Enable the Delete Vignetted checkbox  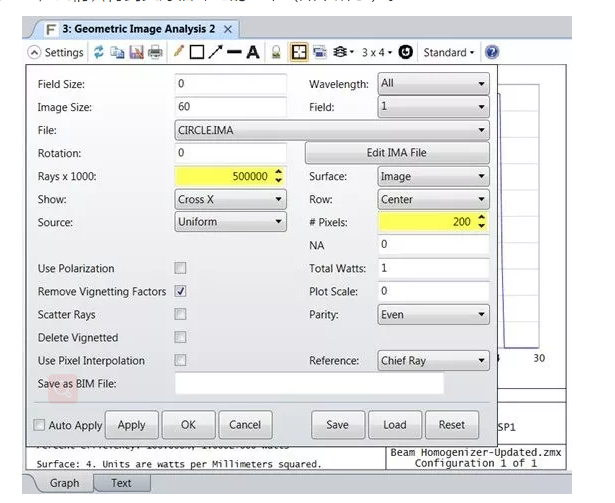pyautogui.click(x=180, y=337)
